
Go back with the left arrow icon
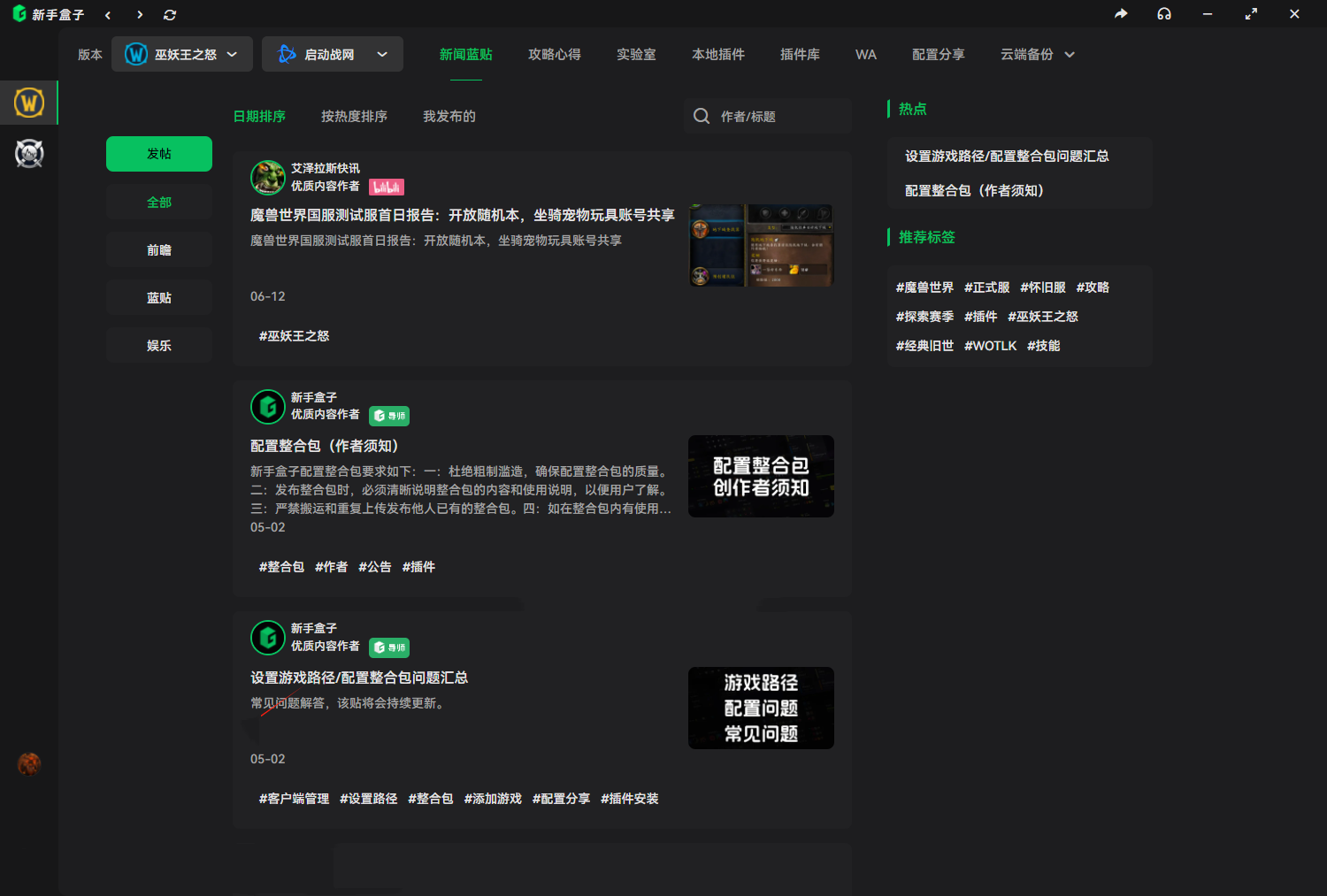click(108, 15)
